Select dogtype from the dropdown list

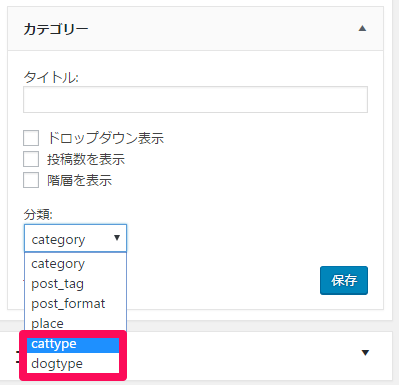(x=73, y=363)
